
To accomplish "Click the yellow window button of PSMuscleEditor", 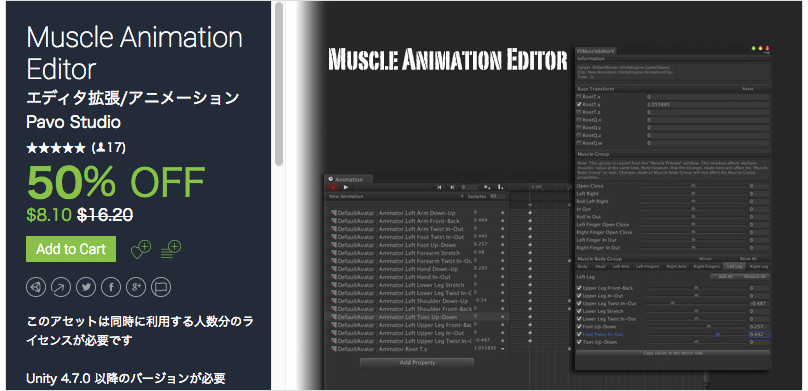I will (761, 48).
